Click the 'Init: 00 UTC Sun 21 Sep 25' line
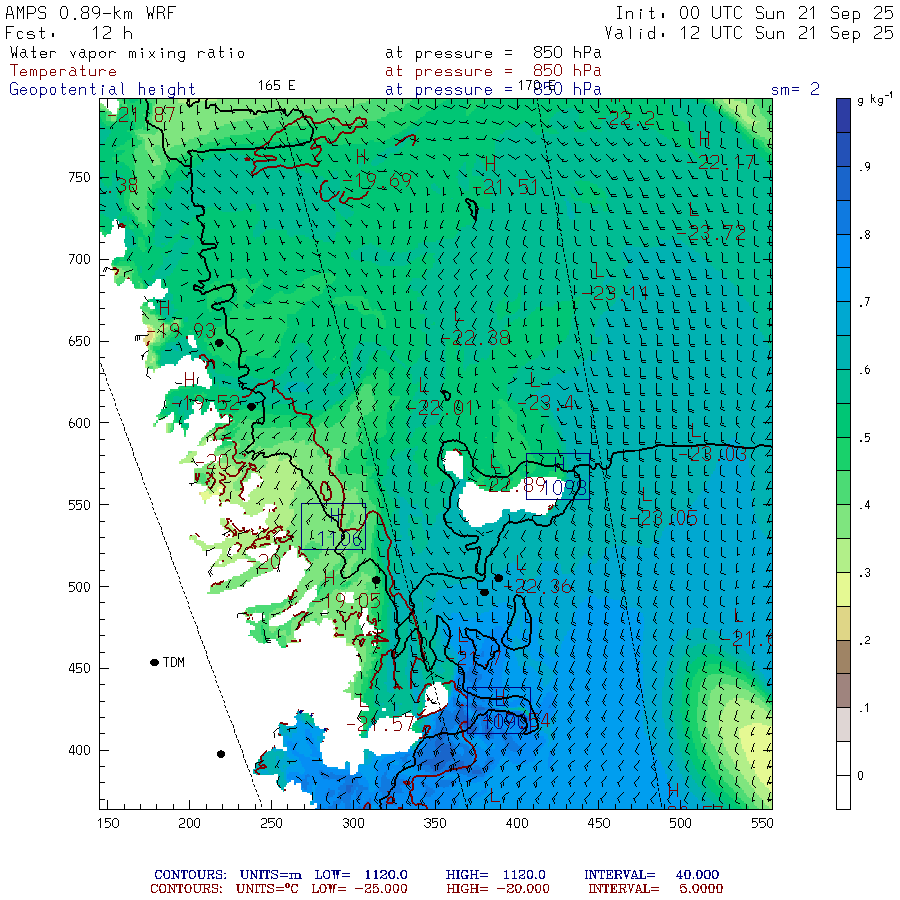 754,13
